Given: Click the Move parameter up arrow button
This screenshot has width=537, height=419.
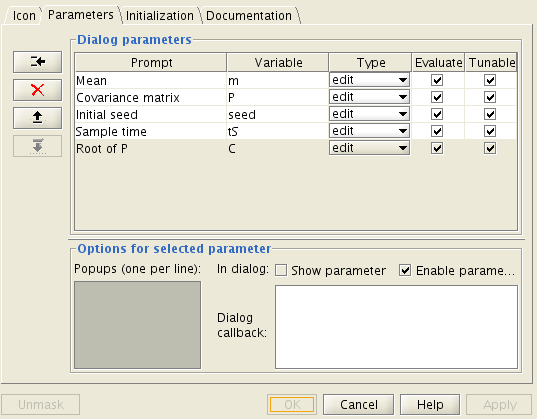Looking at the screenshot, I should [38, 118].
